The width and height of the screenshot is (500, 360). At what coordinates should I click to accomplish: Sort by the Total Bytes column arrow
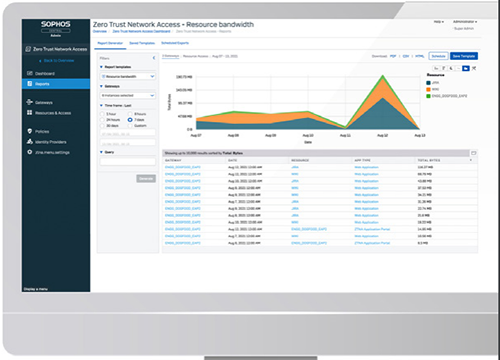(x=471, y=160)
